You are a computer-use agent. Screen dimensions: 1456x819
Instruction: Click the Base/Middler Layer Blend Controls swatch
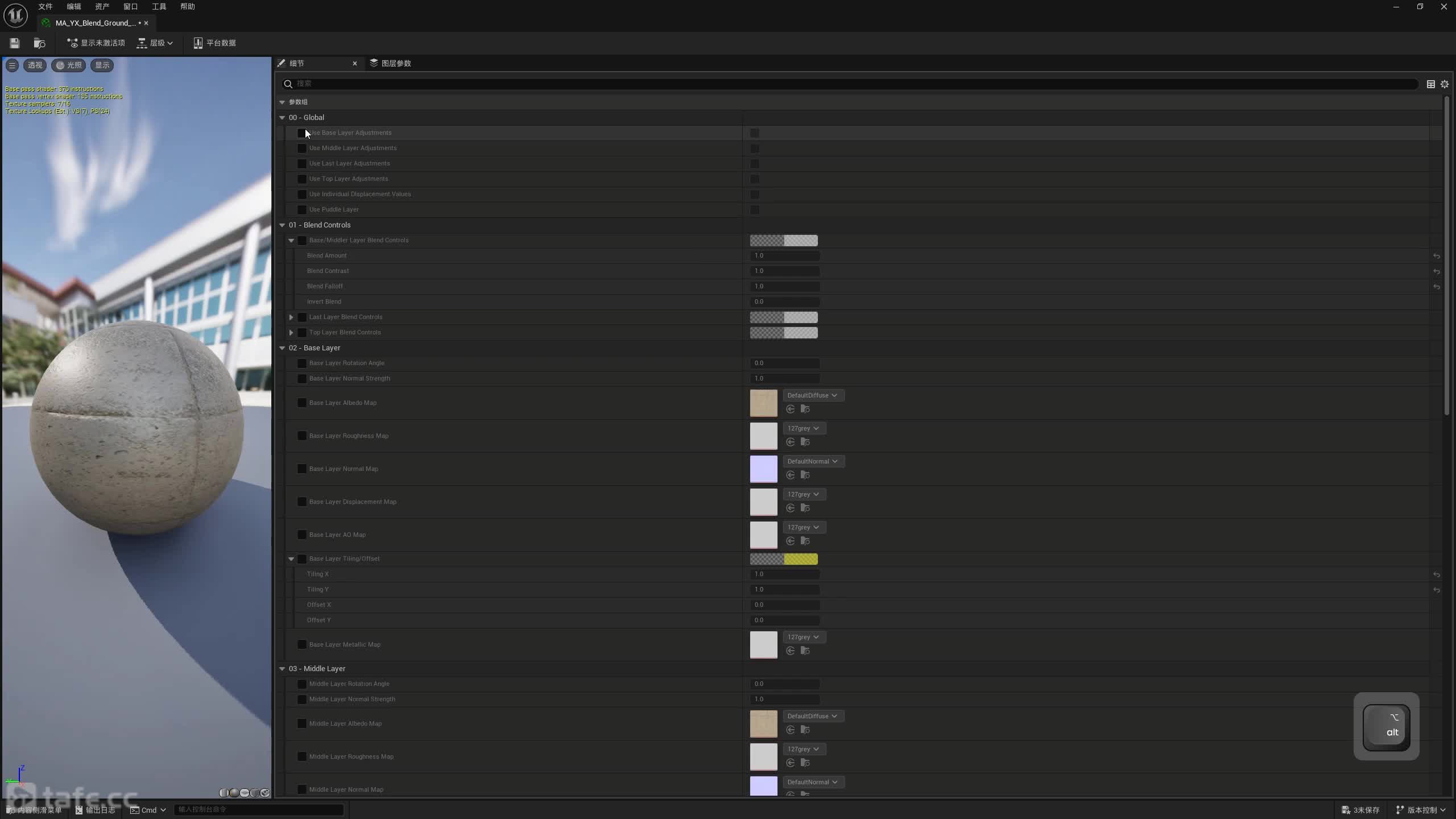784,241
